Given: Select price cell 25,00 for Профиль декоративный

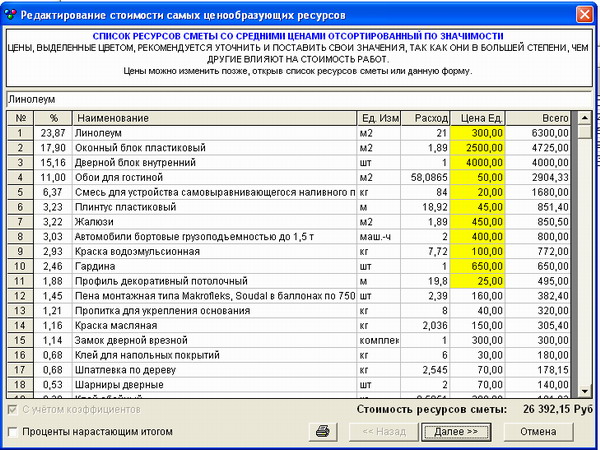Looking at the screenshot, I should click(x=478, y=281).
